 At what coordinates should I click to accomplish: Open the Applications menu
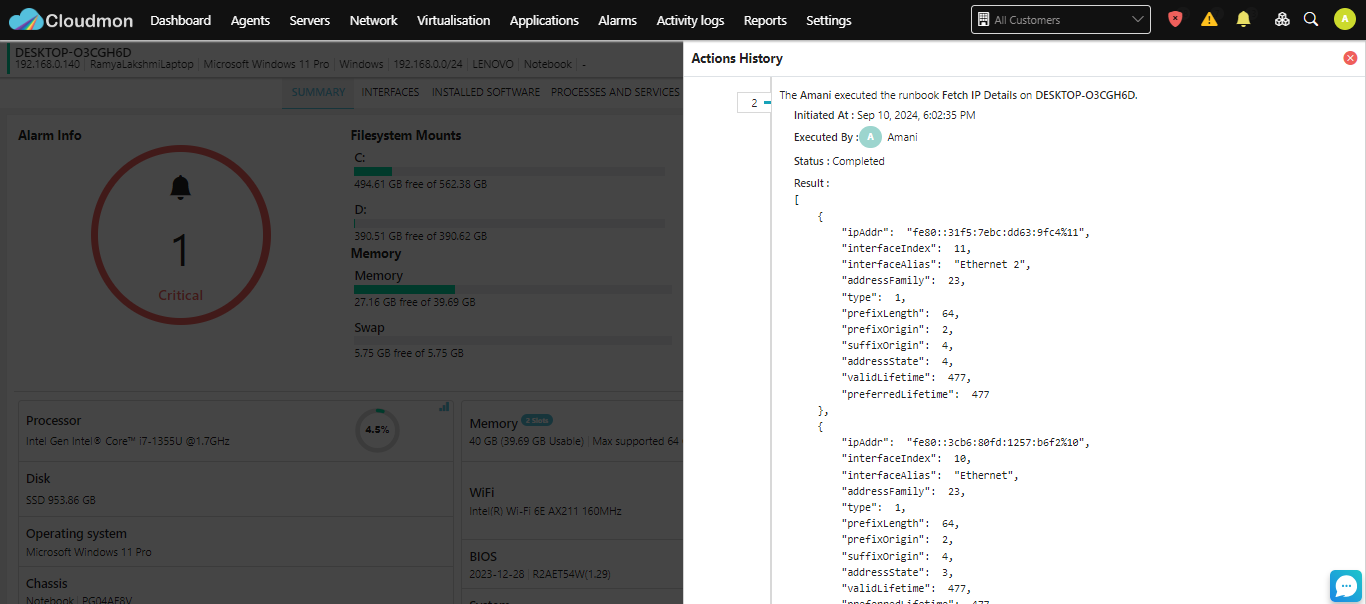pyautogui.click(x=544, y=20)
